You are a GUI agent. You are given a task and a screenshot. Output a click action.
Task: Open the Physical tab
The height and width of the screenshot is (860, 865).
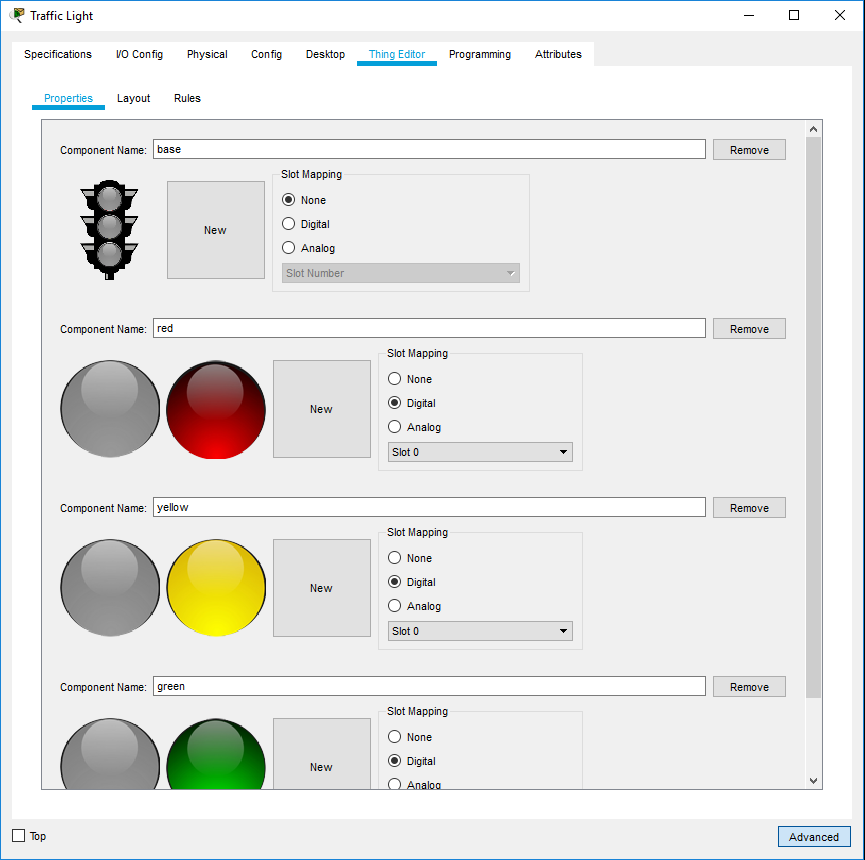207,54
